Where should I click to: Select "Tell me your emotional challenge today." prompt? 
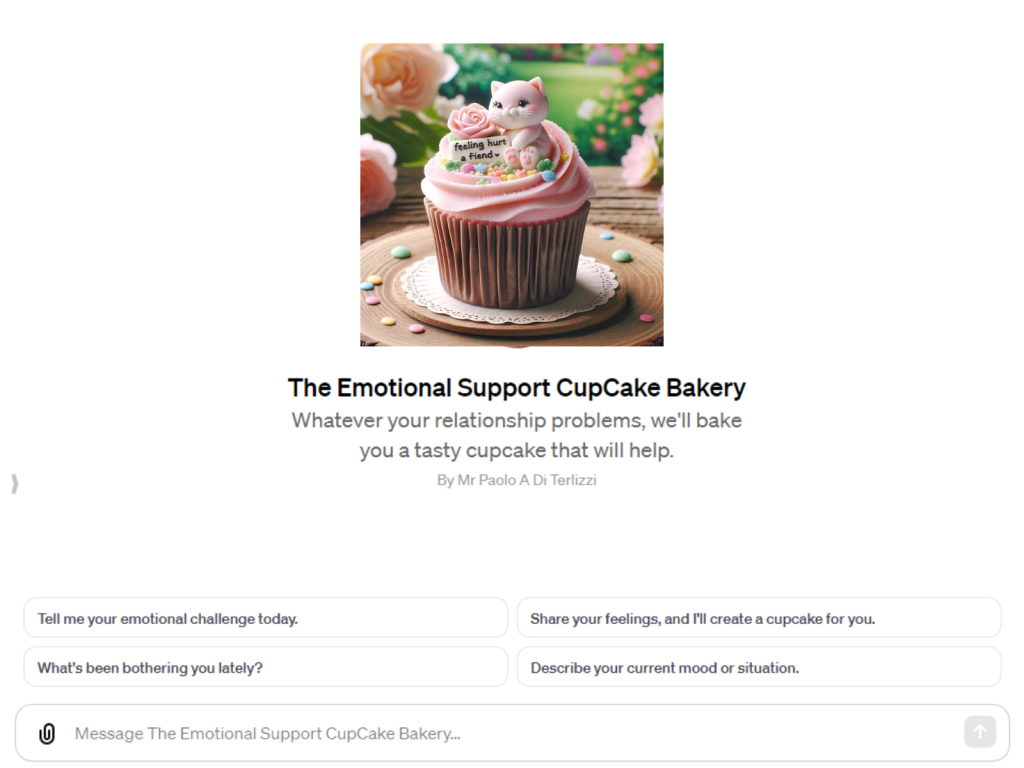(x=266, y=618)
